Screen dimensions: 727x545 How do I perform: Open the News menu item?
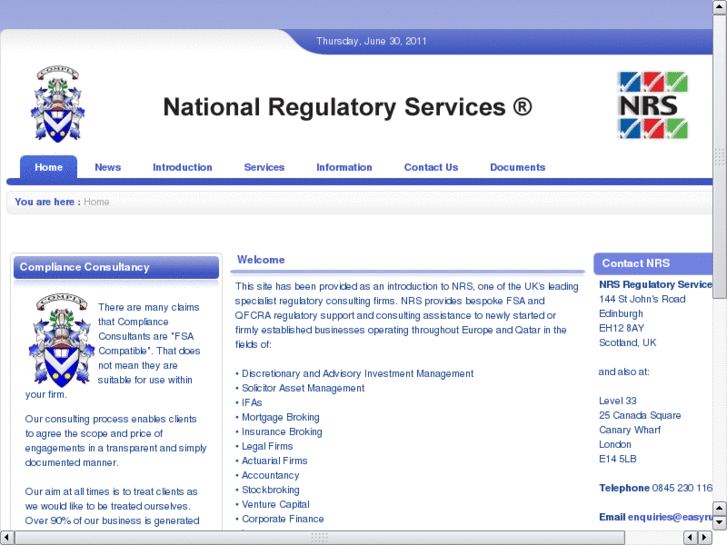point(108,167)
